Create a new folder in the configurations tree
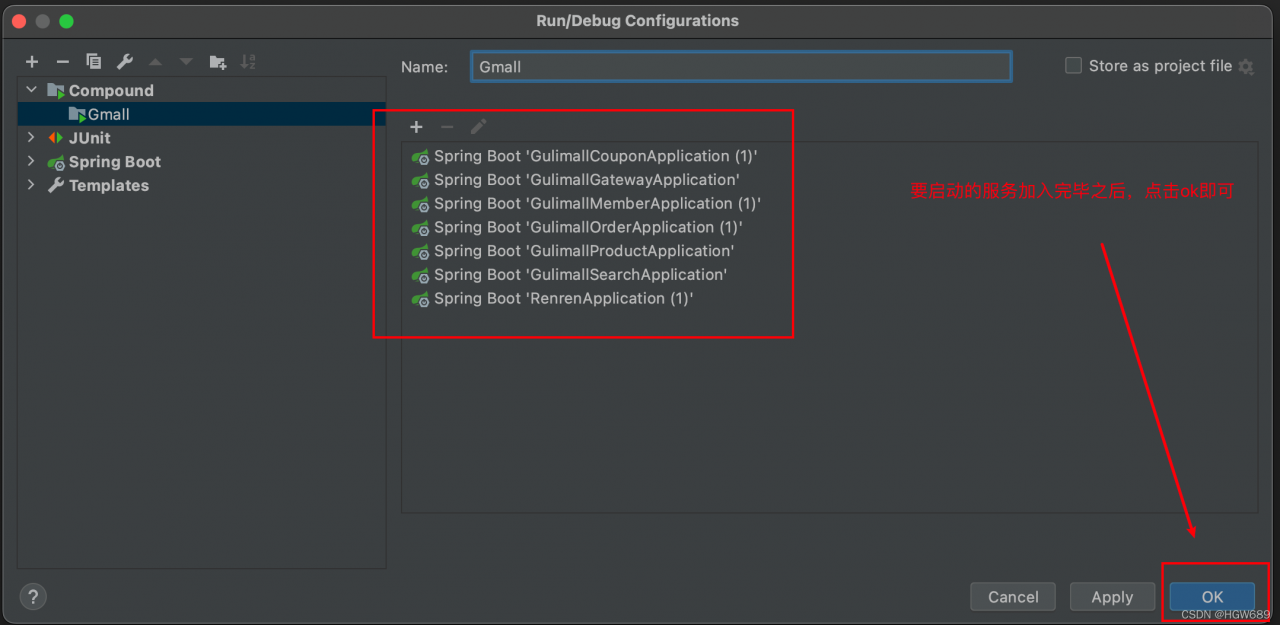This screenshot has height=625, width=1280. tap(217, 62)
